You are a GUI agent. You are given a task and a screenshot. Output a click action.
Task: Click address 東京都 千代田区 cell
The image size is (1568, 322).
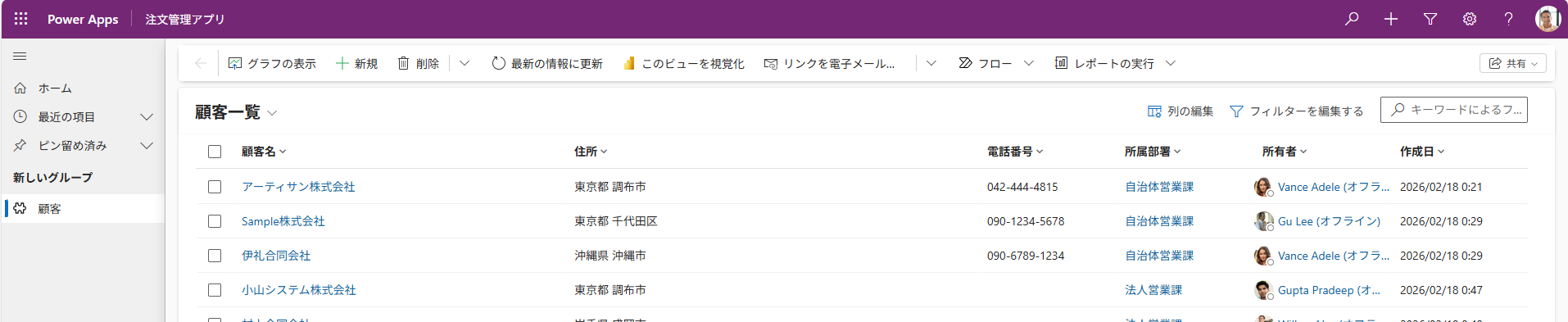[x=616, y=221]
